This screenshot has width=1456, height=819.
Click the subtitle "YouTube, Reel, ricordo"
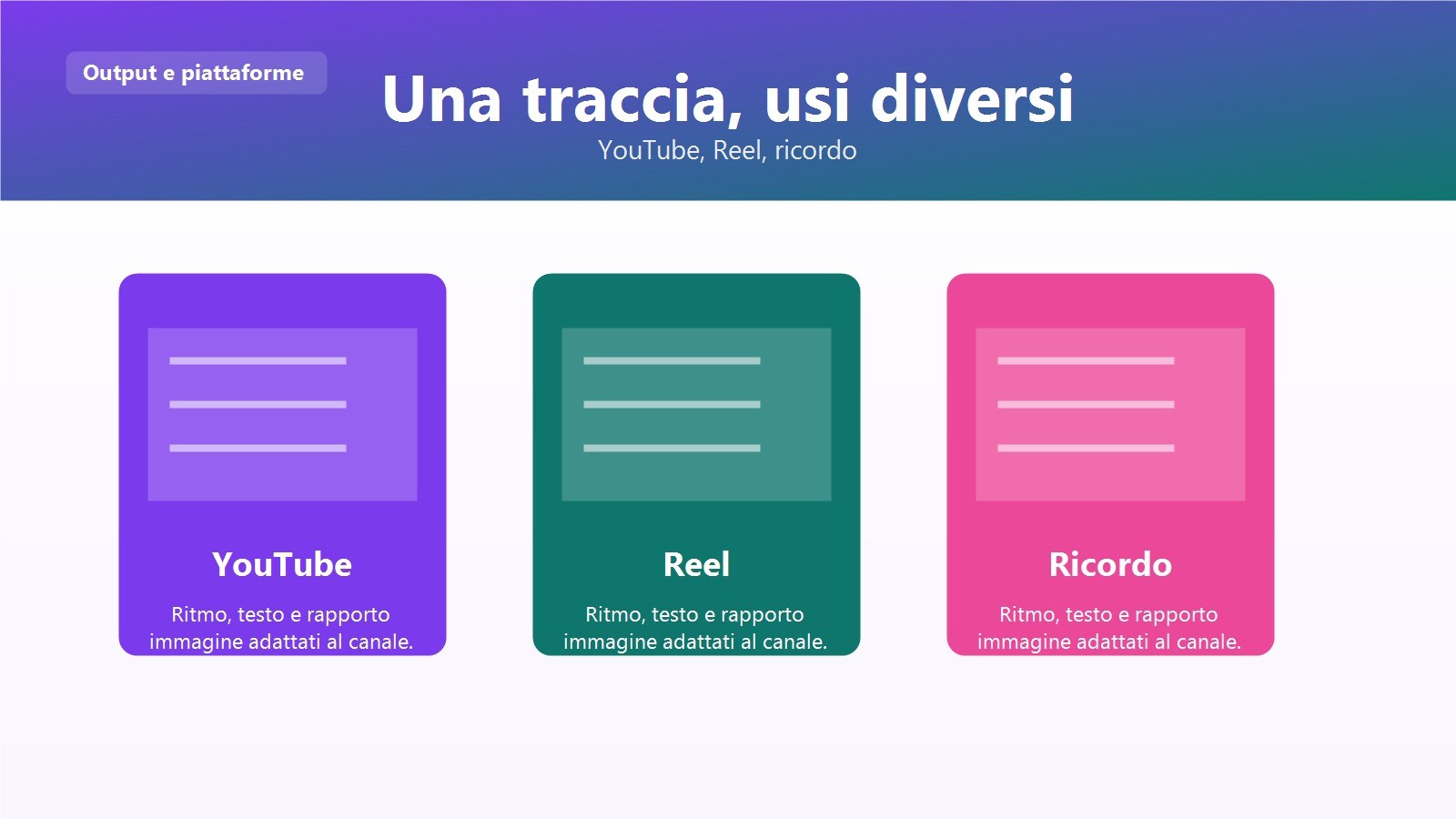pos(727,150)
